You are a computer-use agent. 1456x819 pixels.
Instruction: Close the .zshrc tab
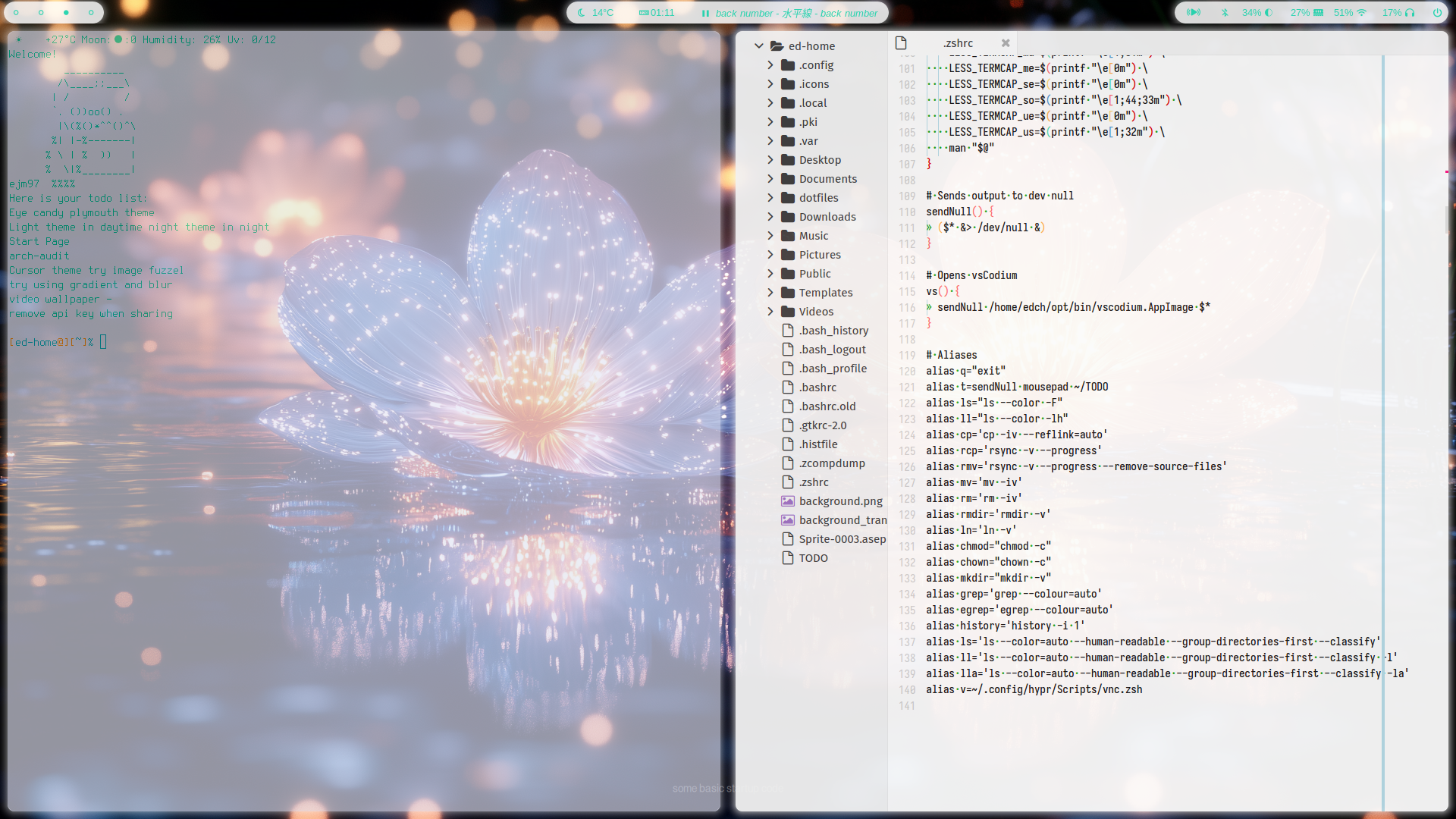pyautogui.click(x=1006, y=43)
